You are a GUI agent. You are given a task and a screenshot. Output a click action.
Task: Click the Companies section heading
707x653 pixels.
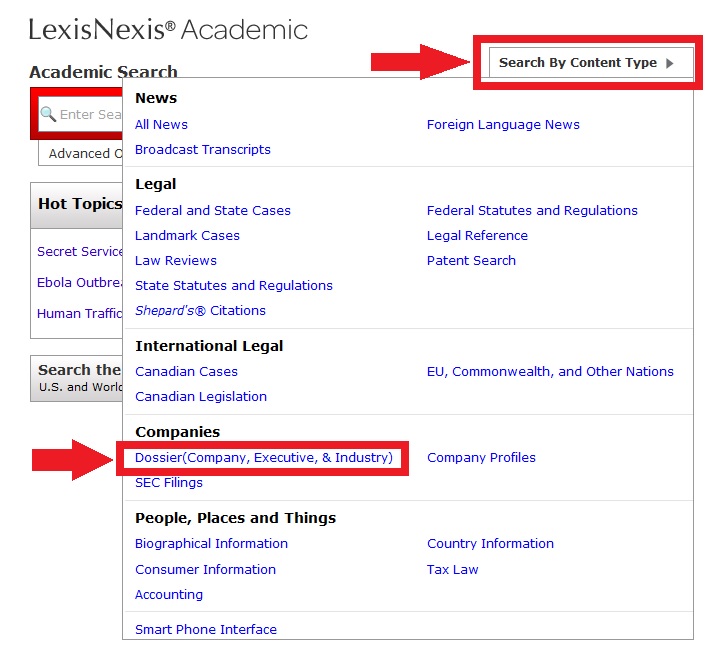178,432
